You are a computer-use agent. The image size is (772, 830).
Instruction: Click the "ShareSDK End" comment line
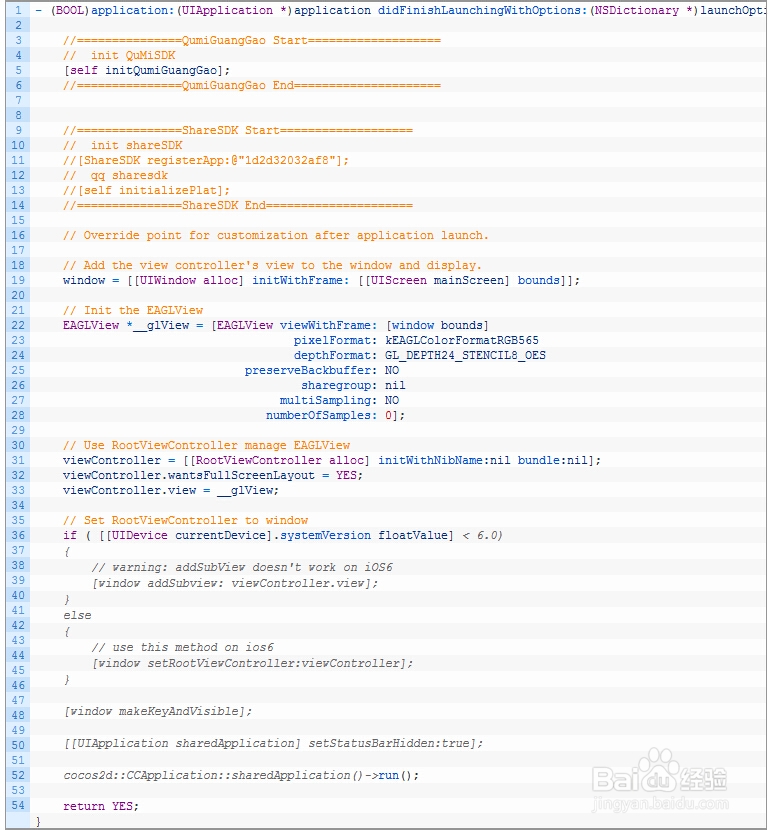[x=238, y=205]
